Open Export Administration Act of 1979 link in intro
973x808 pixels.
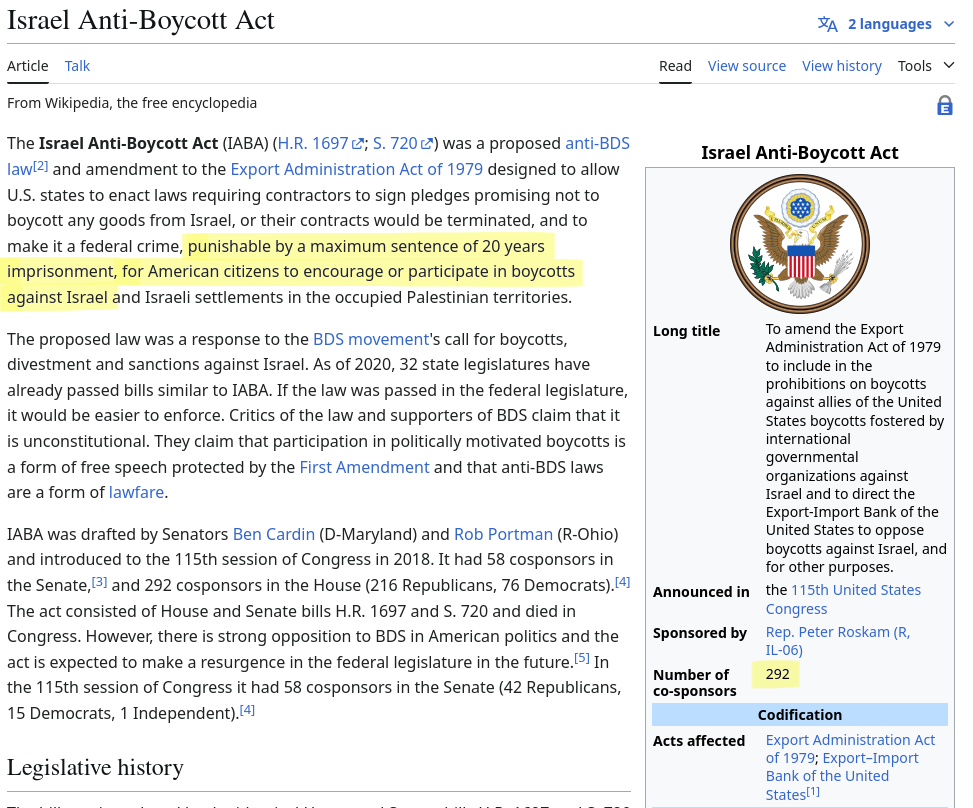click(356, 169)
